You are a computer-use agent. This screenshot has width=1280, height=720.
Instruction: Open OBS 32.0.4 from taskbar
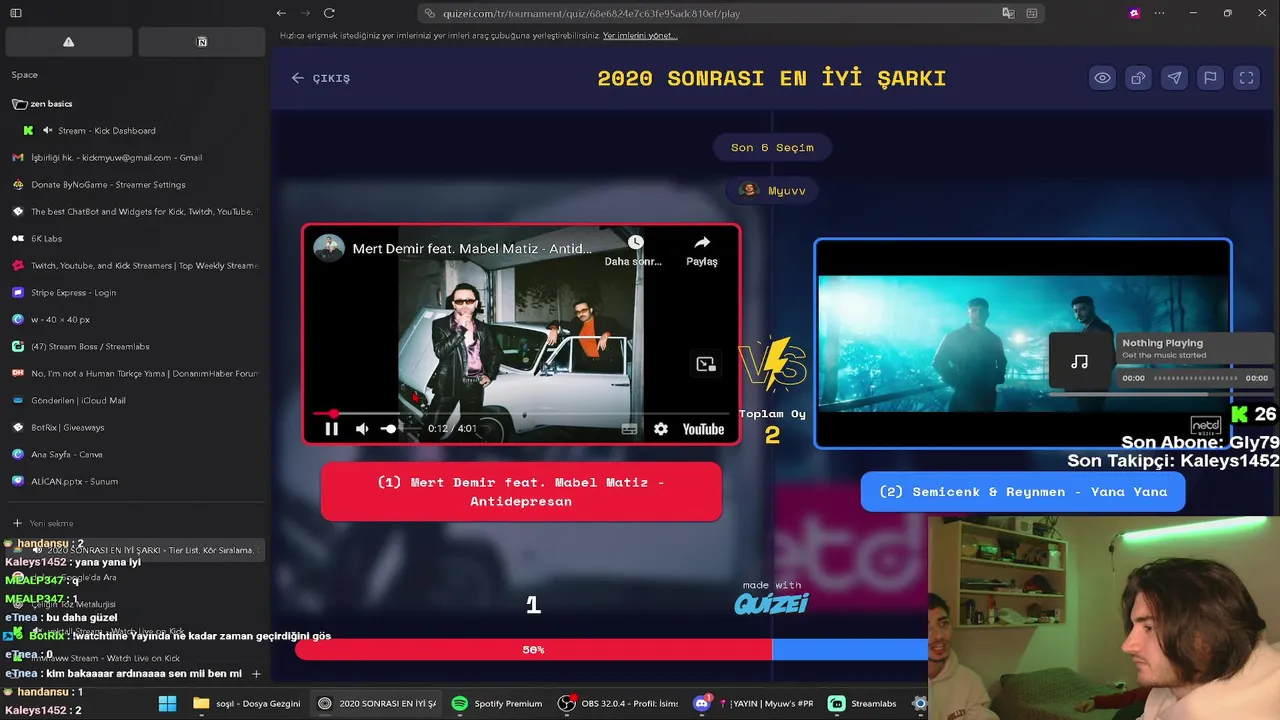point(619,703)
